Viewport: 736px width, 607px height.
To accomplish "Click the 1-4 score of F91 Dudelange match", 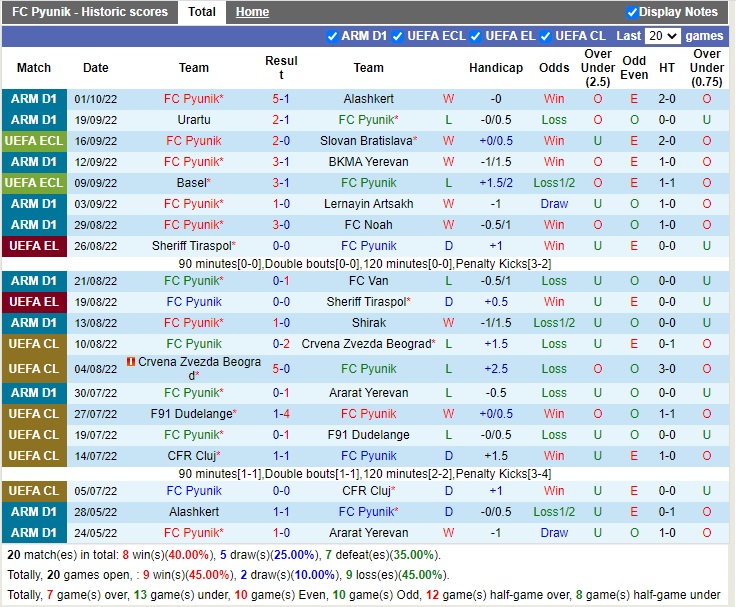I will coord(281,414).
